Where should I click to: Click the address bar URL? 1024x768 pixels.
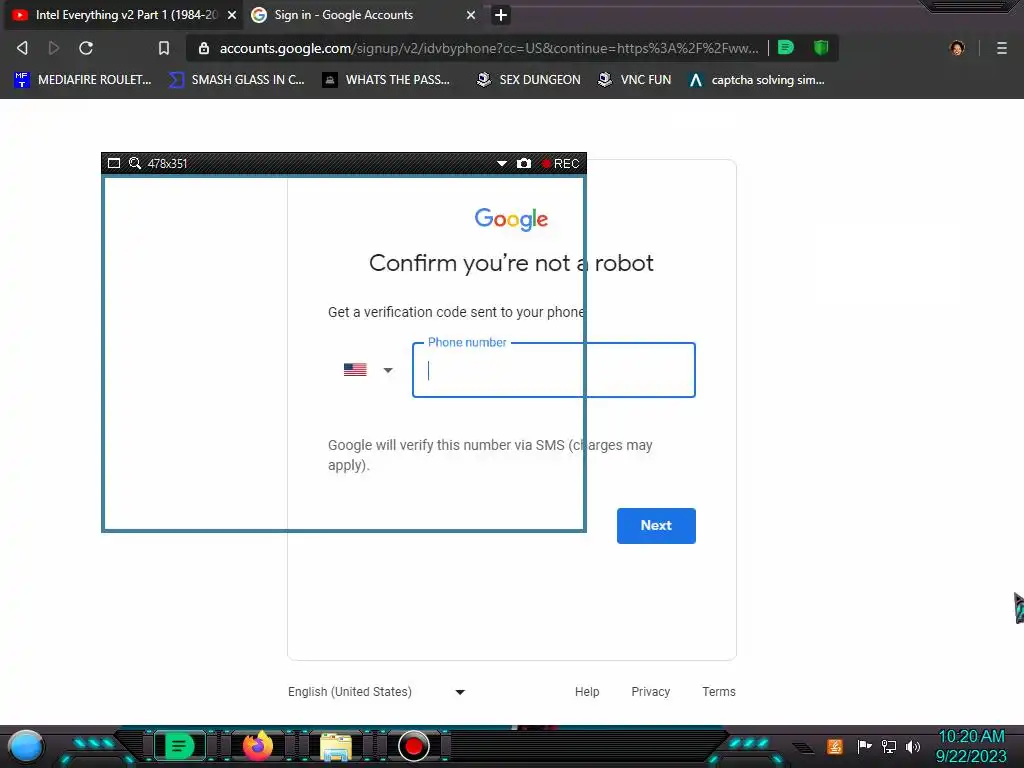coord(488,48)
